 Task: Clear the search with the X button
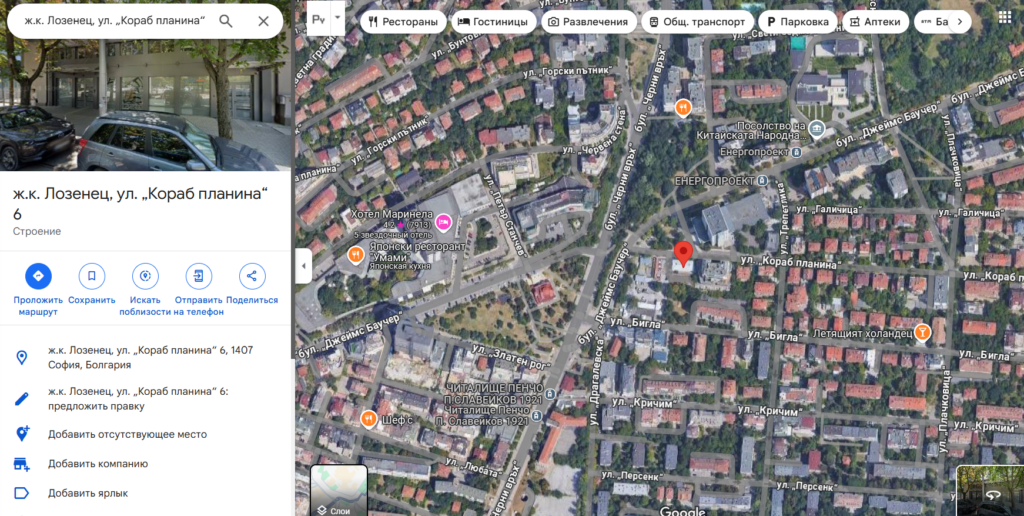click(263, 21)
